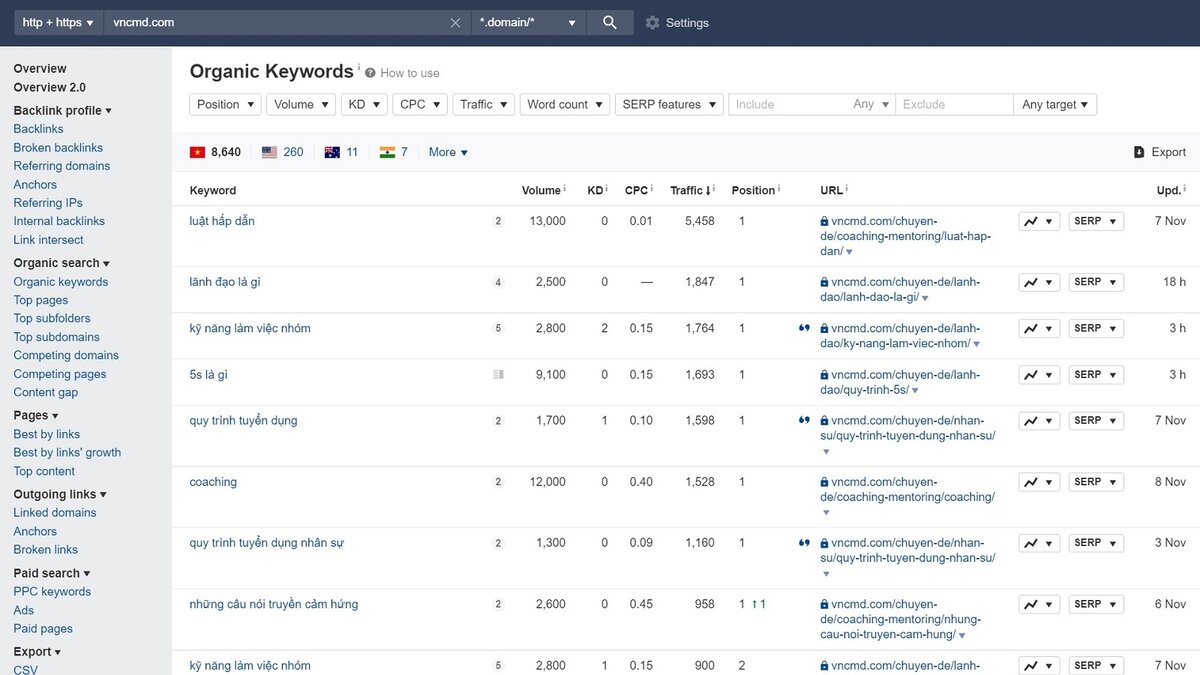Sort table by Position column header
The height and width of the screenshot is (675, 1200).
coord(755,190)
